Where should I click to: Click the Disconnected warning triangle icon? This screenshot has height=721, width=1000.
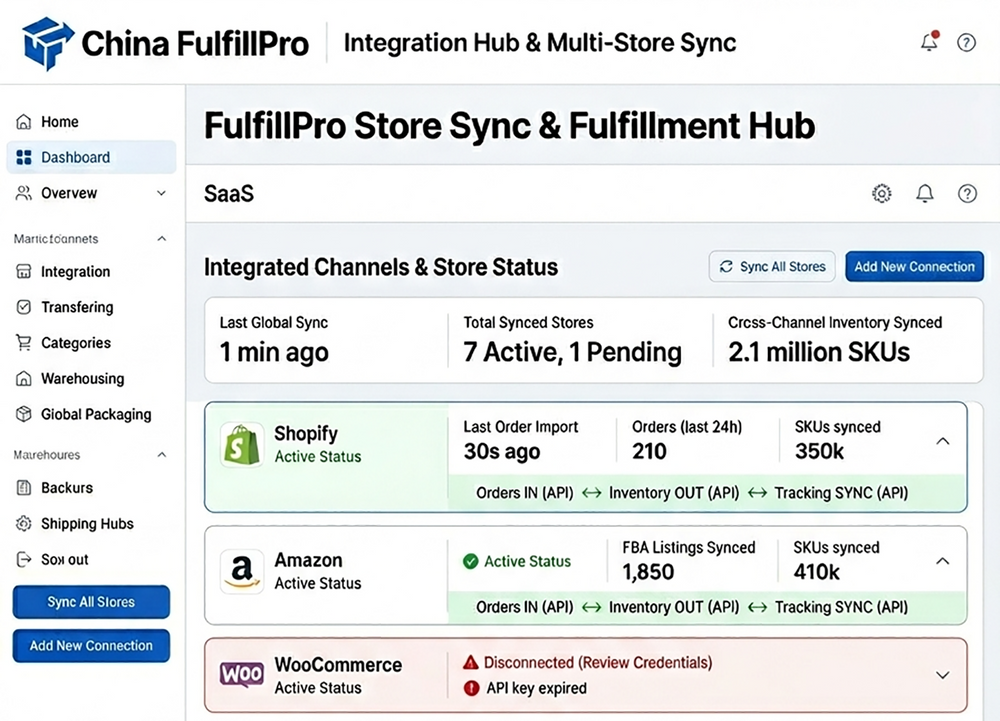pyautogui.click(x=471, y=662)
